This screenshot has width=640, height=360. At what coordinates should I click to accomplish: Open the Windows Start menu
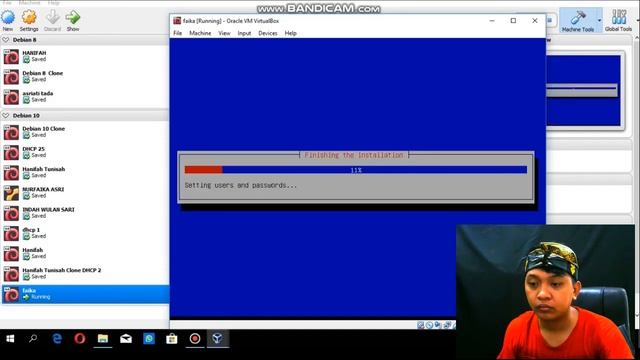tap(10, 339)
